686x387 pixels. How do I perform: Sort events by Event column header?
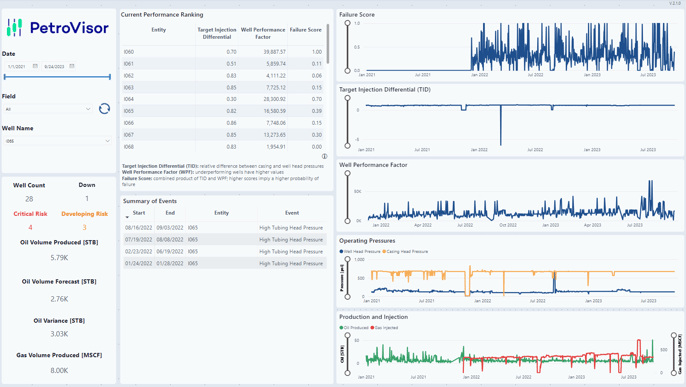click(x=292, y=213)
